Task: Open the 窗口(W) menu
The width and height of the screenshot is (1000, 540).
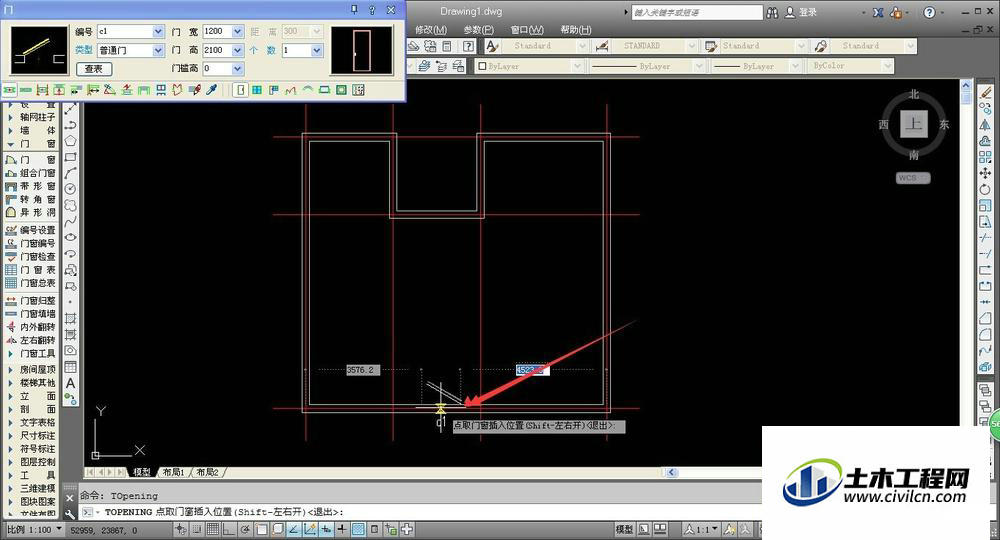Action: [x=527, y=29]
